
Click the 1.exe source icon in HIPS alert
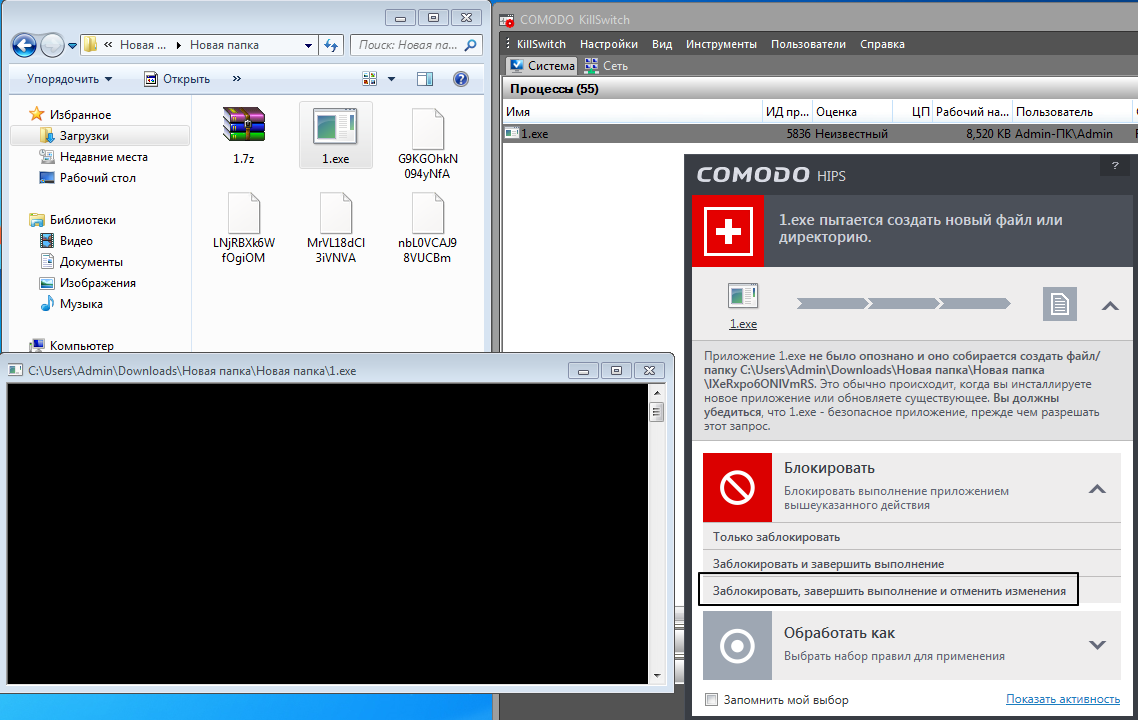(742, 297)
